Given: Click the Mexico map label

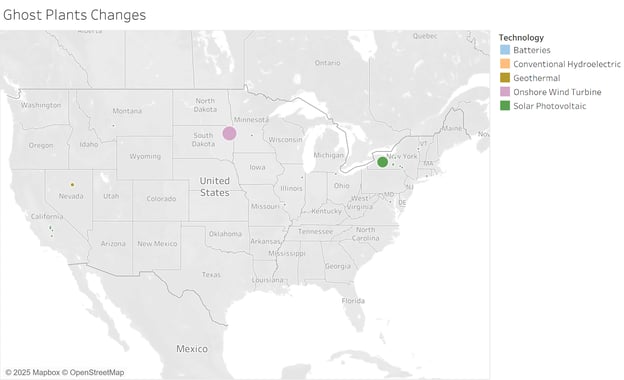Looking at the screenshot, I should pyautogui.click(x=192, y=349).
